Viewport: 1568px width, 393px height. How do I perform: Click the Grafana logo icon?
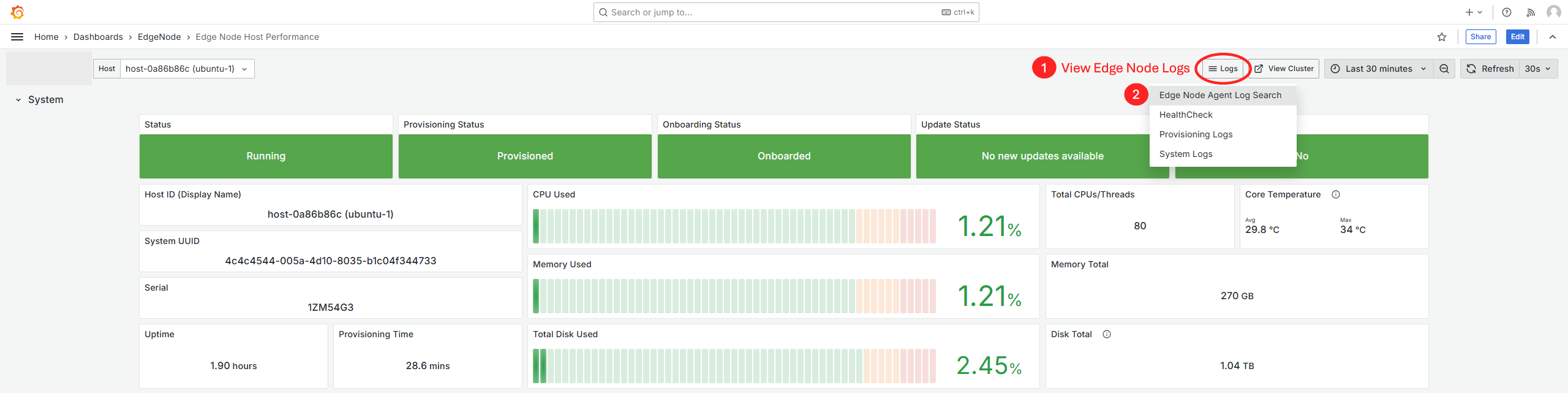[x=18, y=12]
